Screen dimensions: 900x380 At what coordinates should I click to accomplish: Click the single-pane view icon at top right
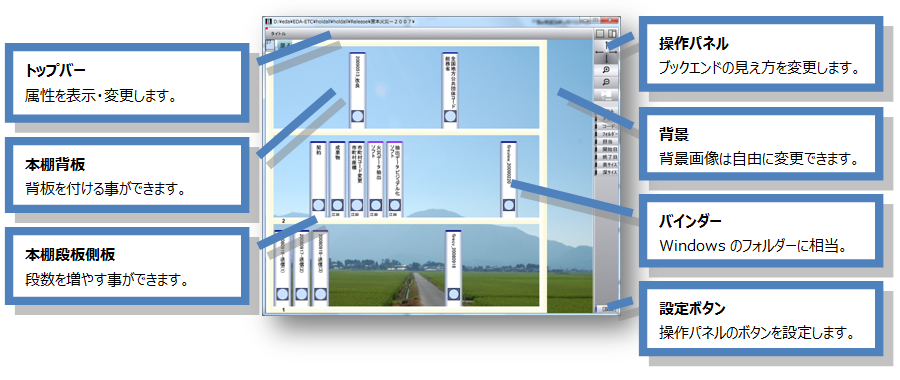pos(600,34)
